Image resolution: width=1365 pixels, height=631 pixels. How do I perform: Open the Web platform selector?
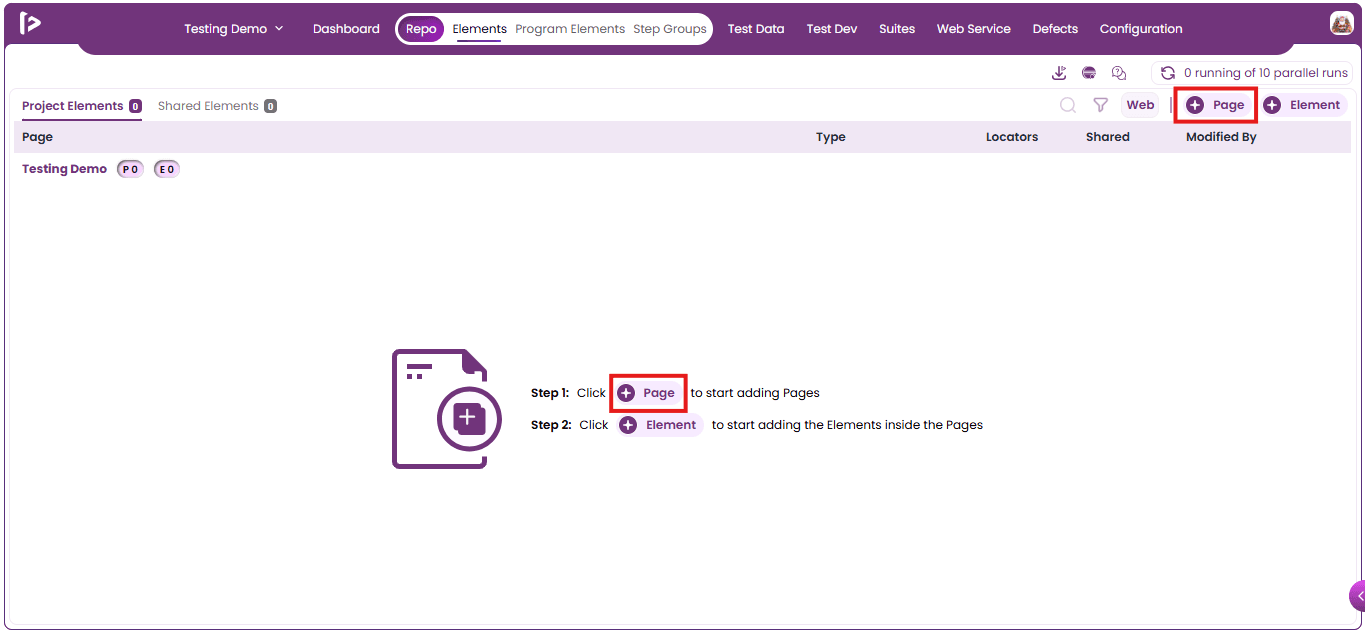[x=1140, y=105]
